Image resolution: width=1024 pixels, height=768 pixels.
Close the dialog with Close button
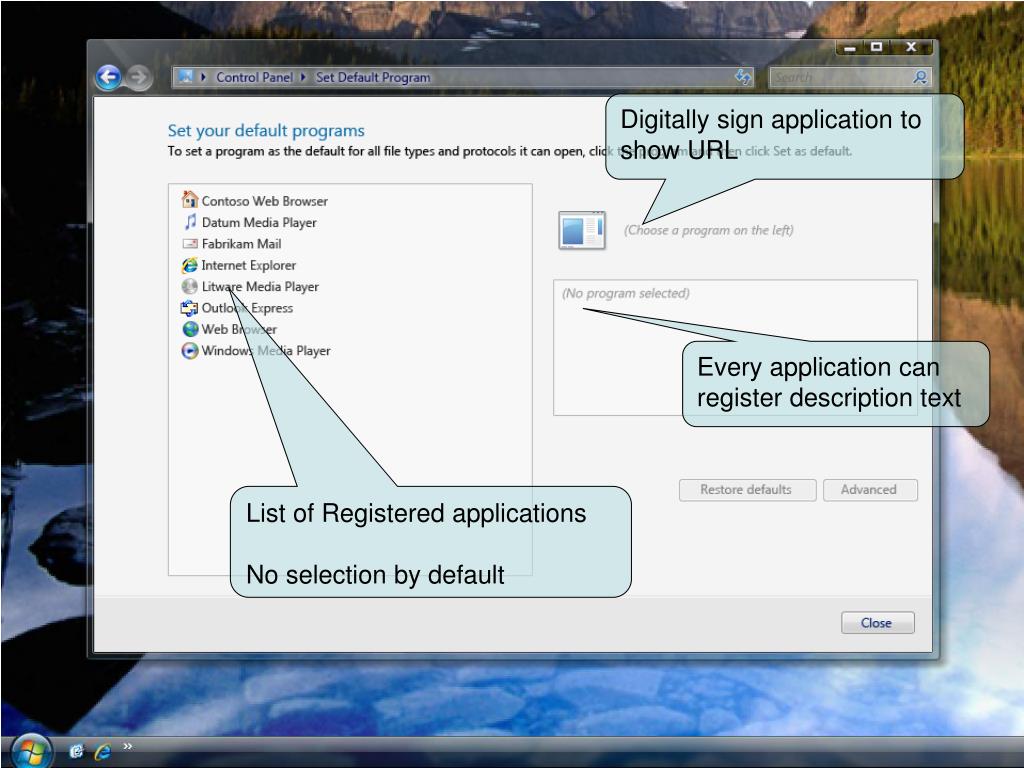877,623
